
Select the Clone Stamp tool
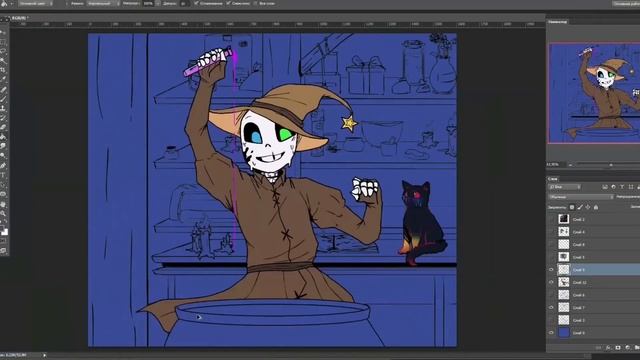[x=3, y=108]
